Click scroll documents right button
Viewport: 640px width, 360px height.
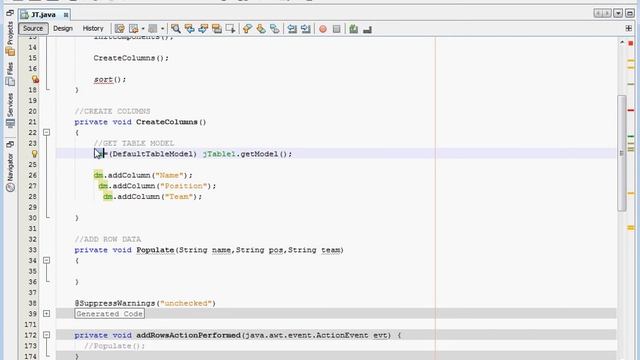click(x=607, y=13)
